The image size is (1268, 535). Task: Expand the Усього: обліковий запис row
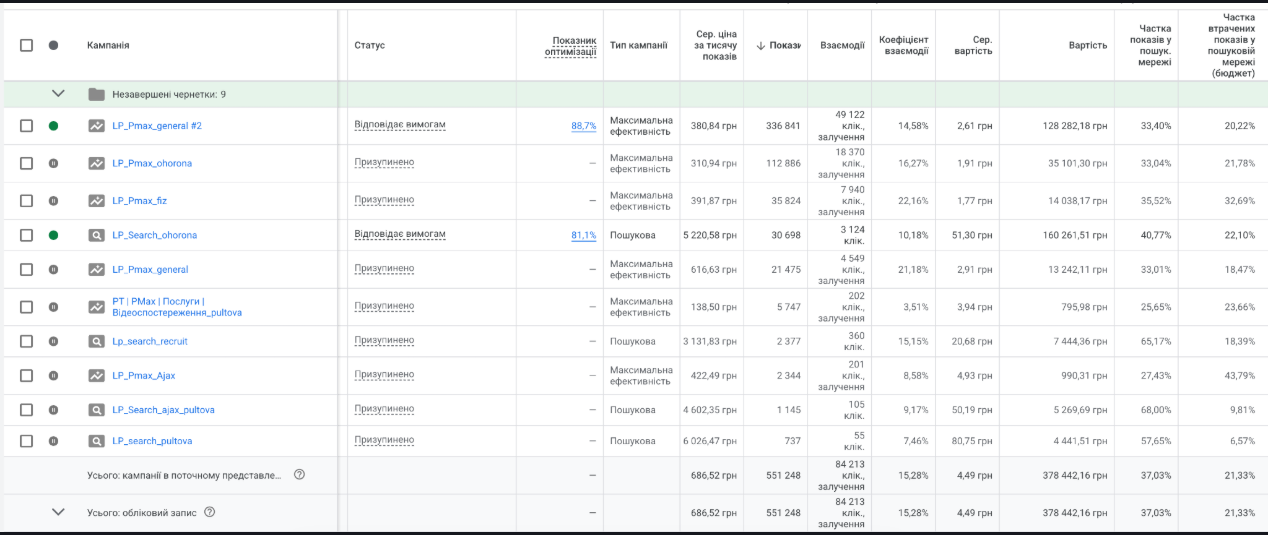58,512
